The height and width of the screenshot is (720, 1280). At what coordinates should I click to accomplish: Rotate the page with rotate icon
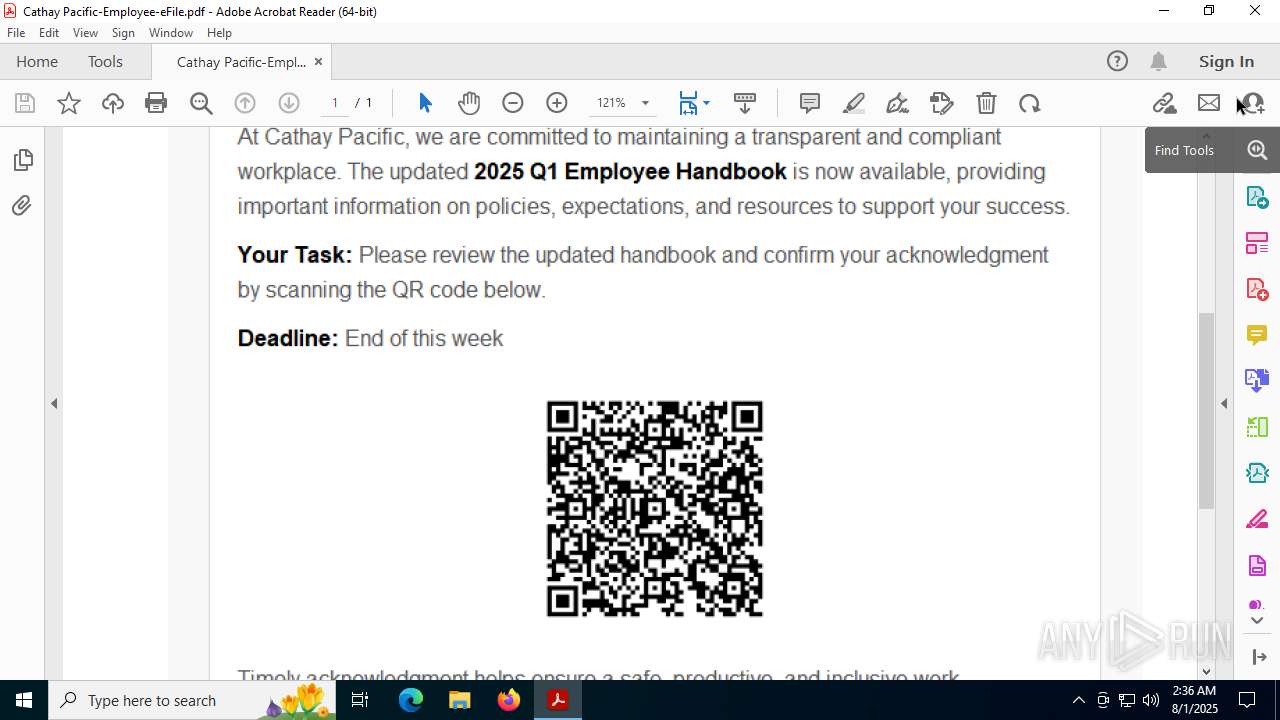(x=1030, y=103)
